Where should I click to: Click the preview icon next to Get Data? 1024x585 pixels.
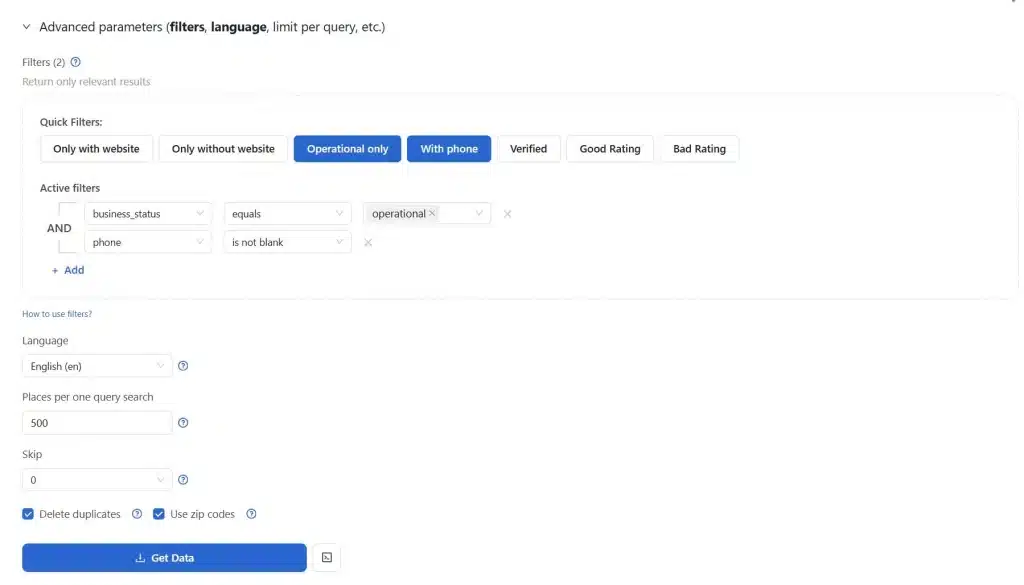pos(326,558)
